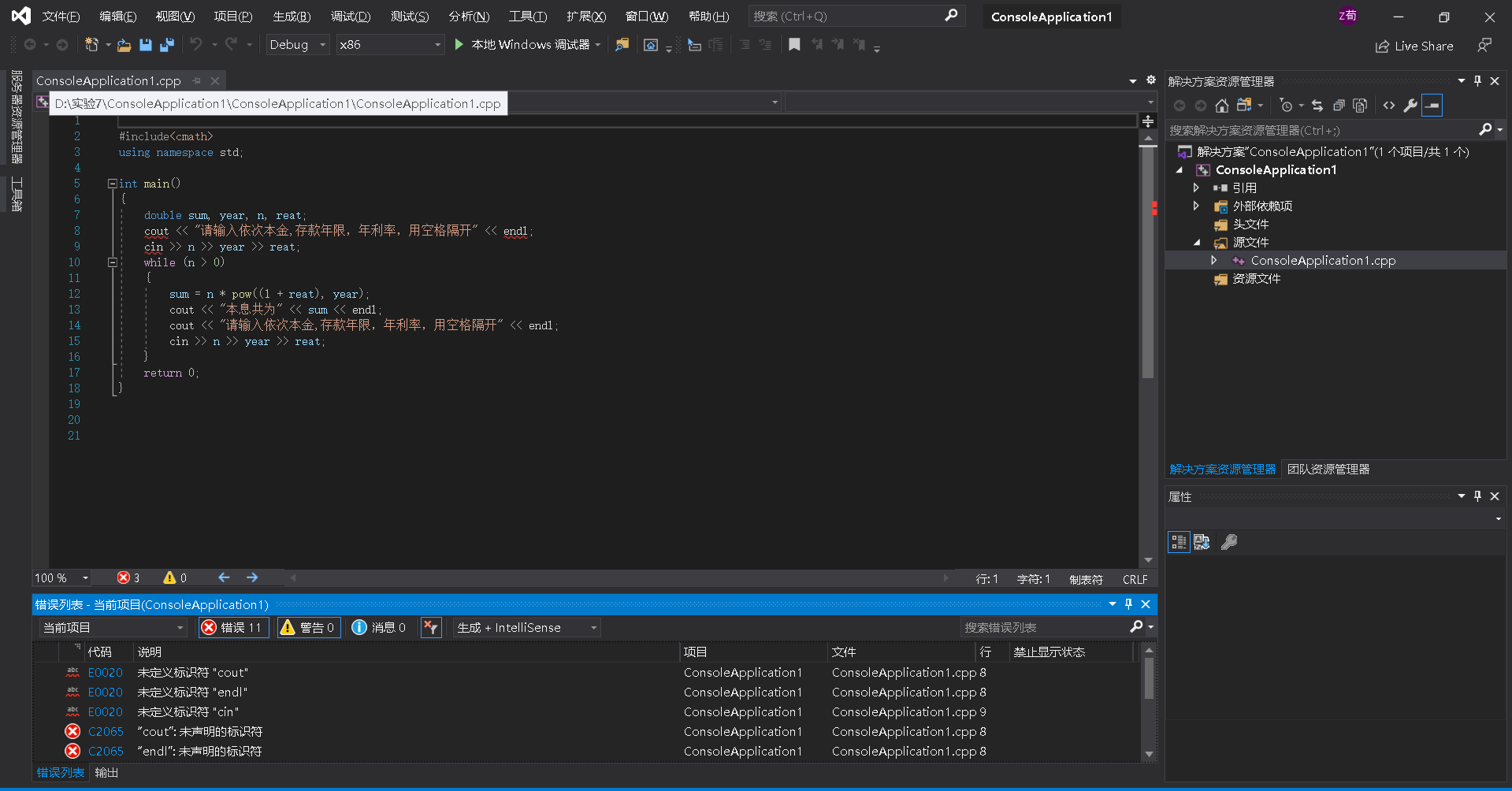
Task: Expand the 引用 node in Solution Explorer
Action: 1196,188
